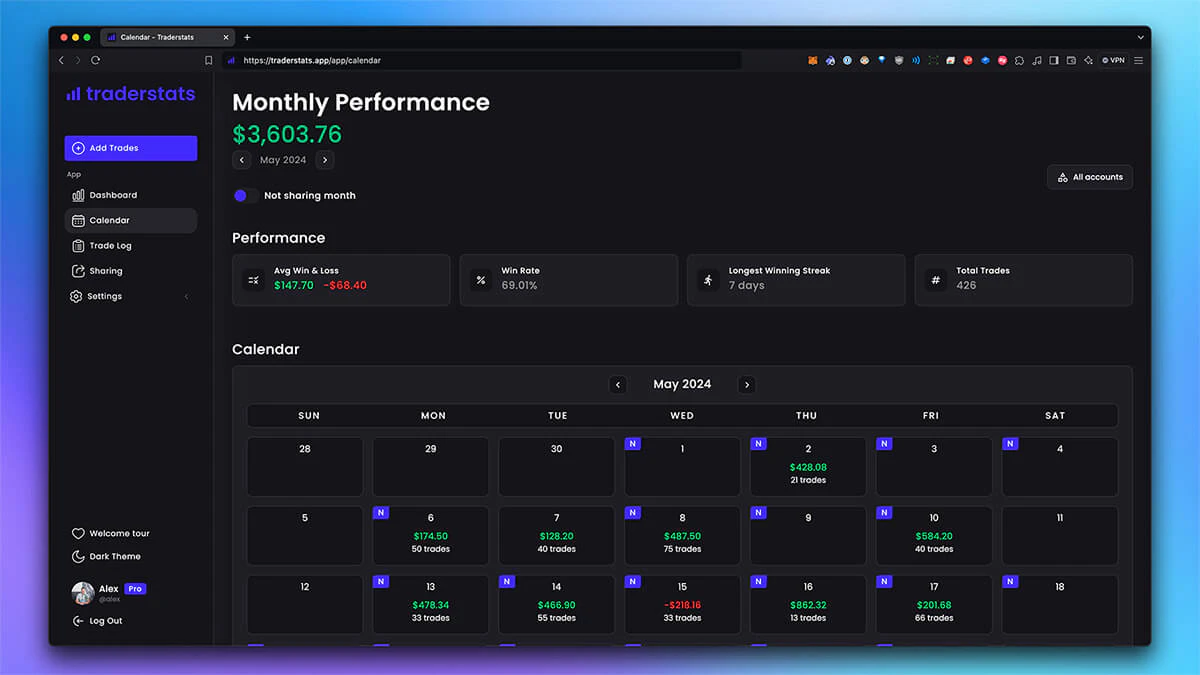Image resolution: width=1200 pixels, height=675 pixels.
Task: Click the VPN indicator in the browser toolbar
Action: click(x=1113, y=60)
